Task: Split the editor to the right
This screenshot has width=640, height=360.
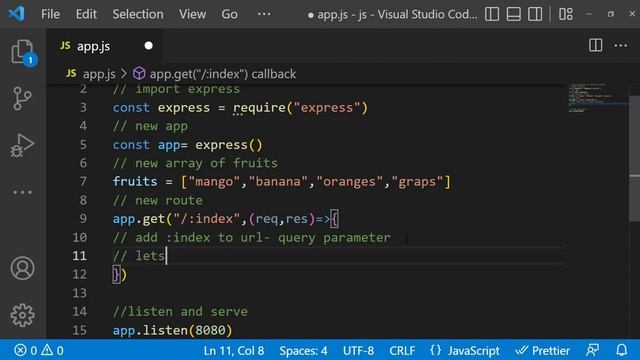Action: pos(596,45)
